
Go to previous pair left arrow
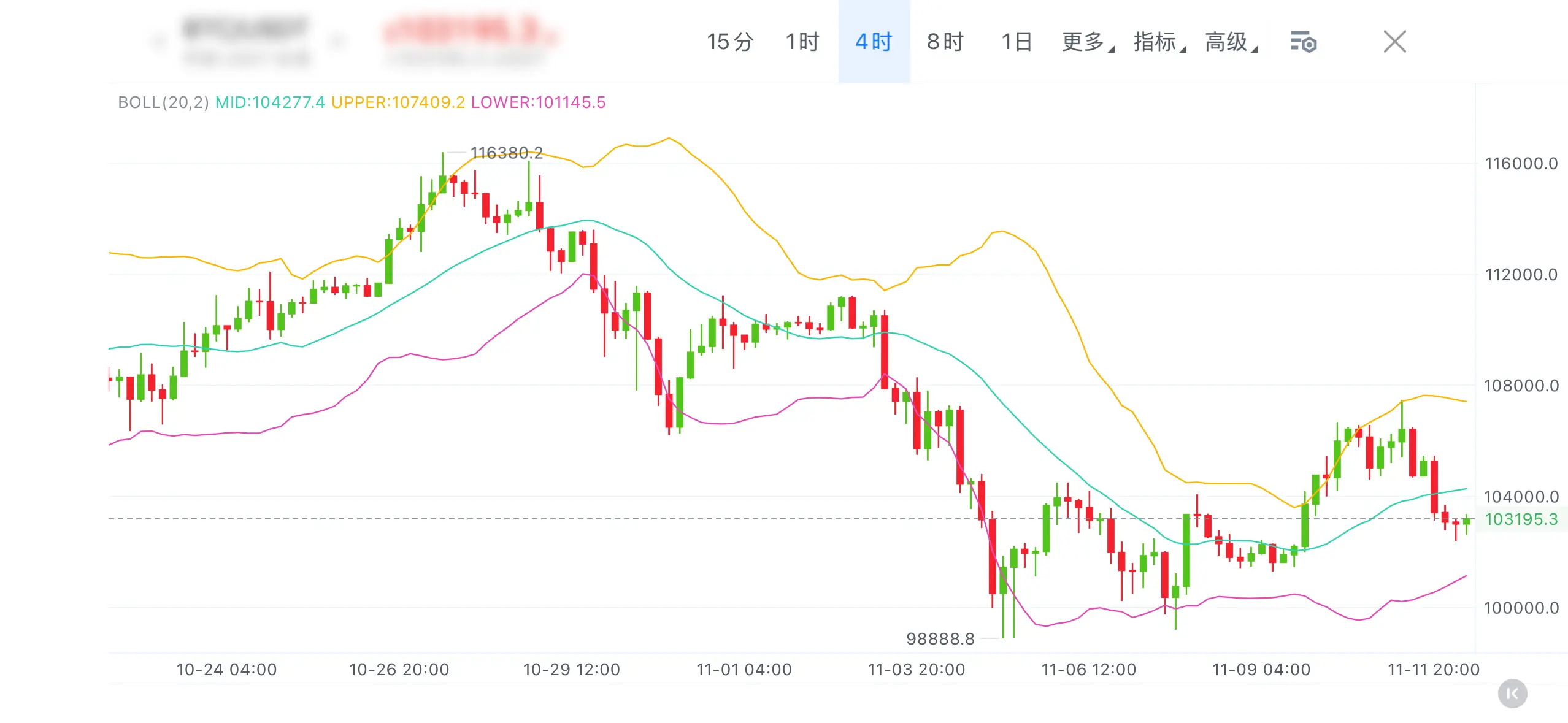click(x=158, y=42)
